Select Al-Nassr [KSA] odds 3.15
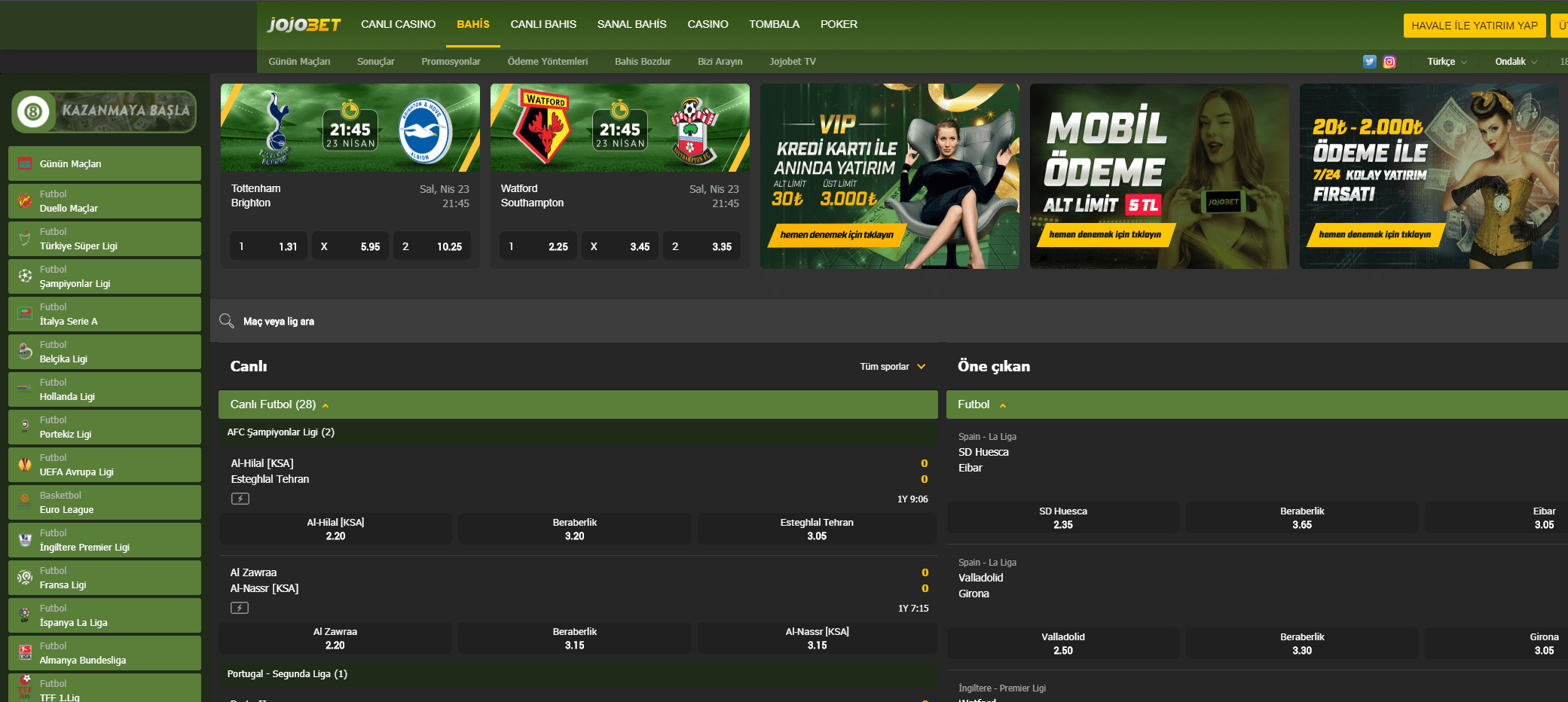 coord(817,638)
